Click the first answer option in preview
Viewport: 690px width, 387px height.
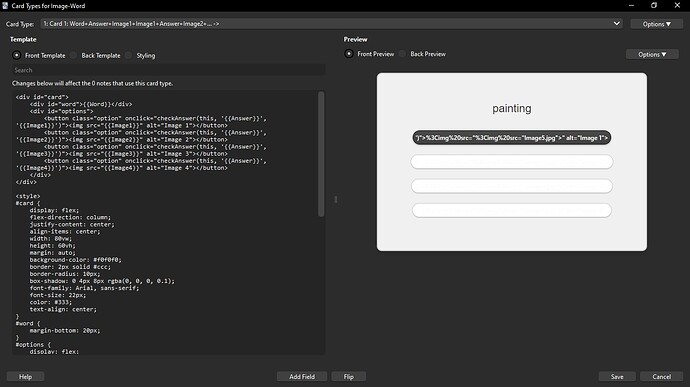(x=512, y=138)
